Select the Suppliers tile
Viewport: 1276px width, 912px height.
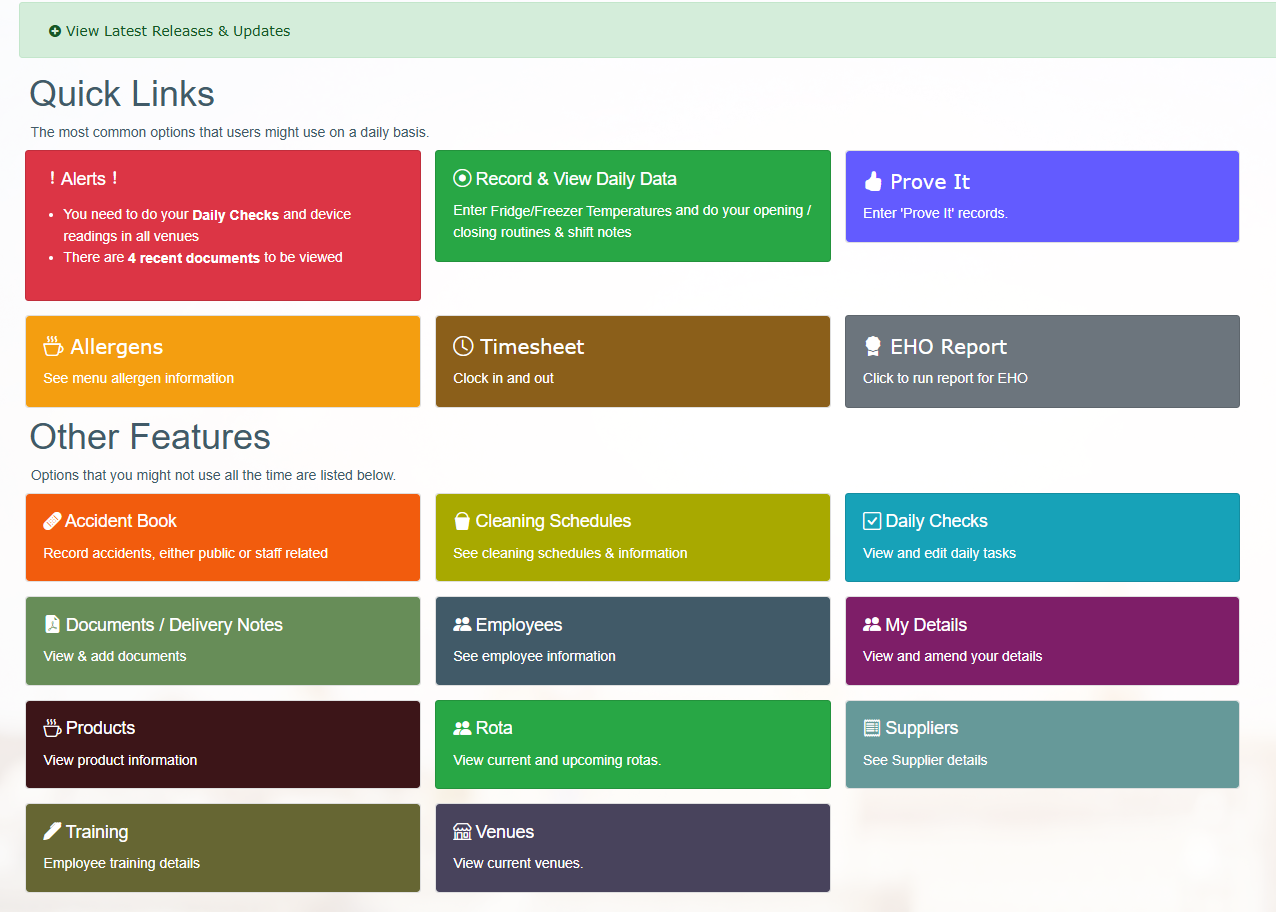click(1042, 744)
